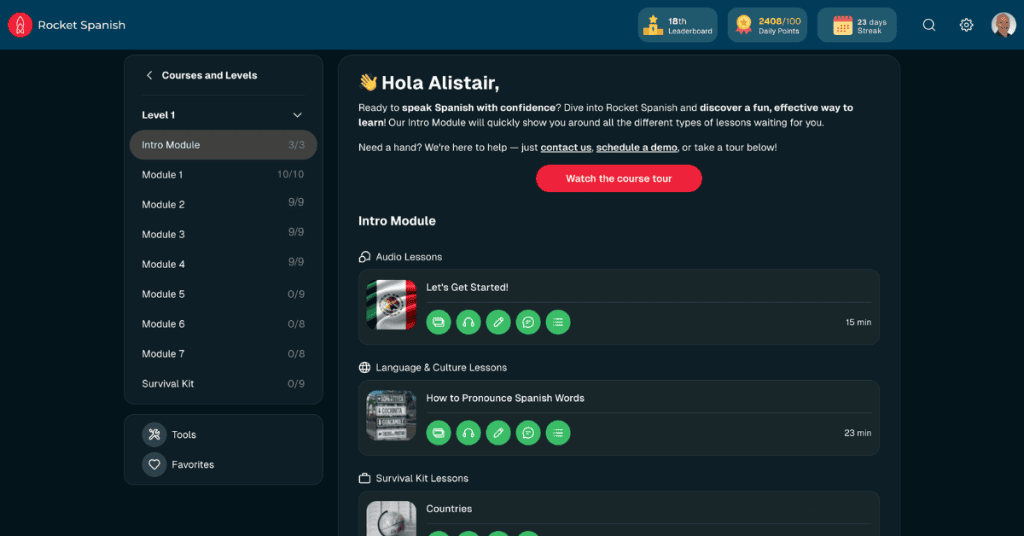Click the Language & Culture Lessons label

(441, 368)
